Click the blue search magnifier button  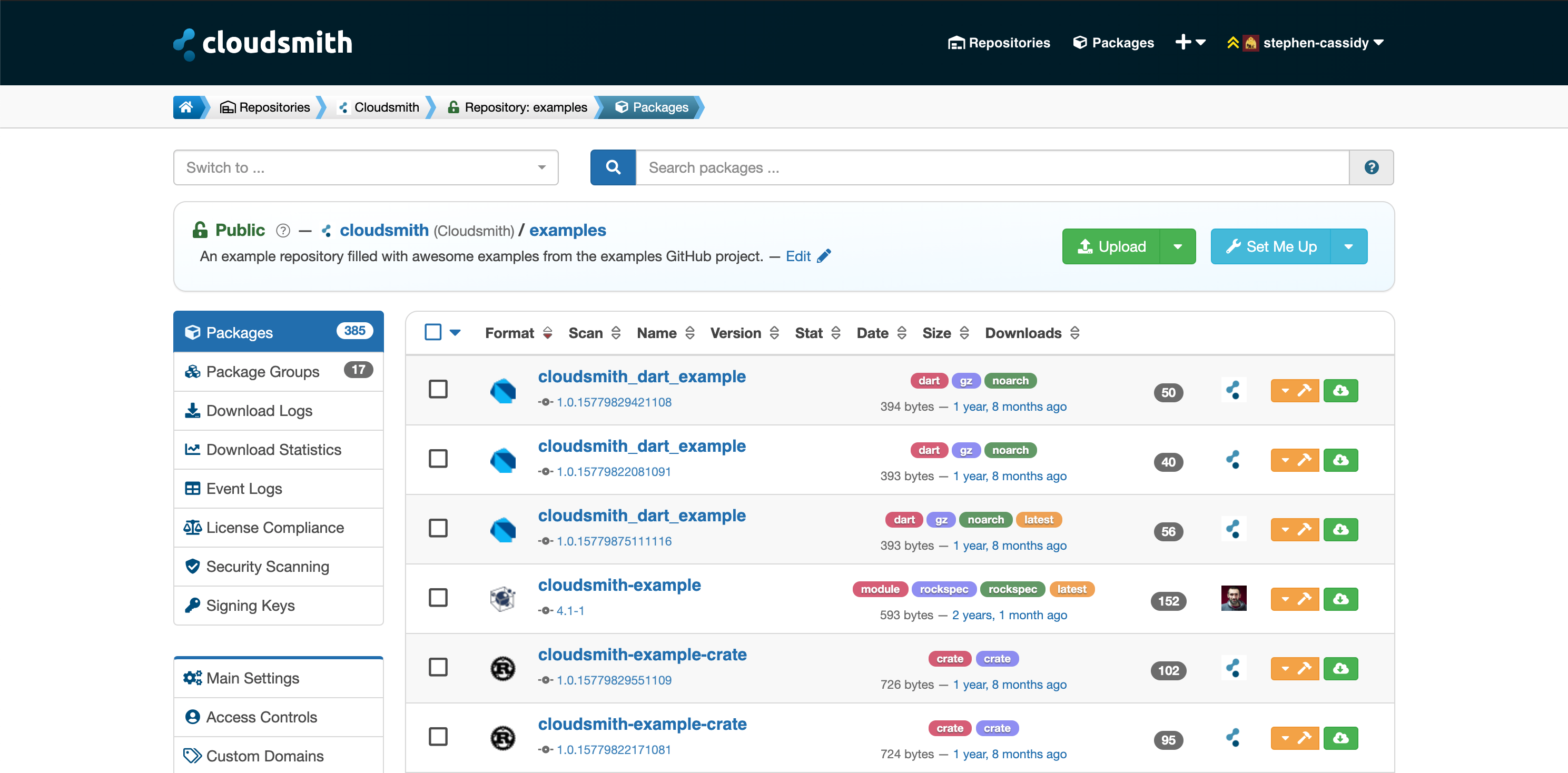613,167
